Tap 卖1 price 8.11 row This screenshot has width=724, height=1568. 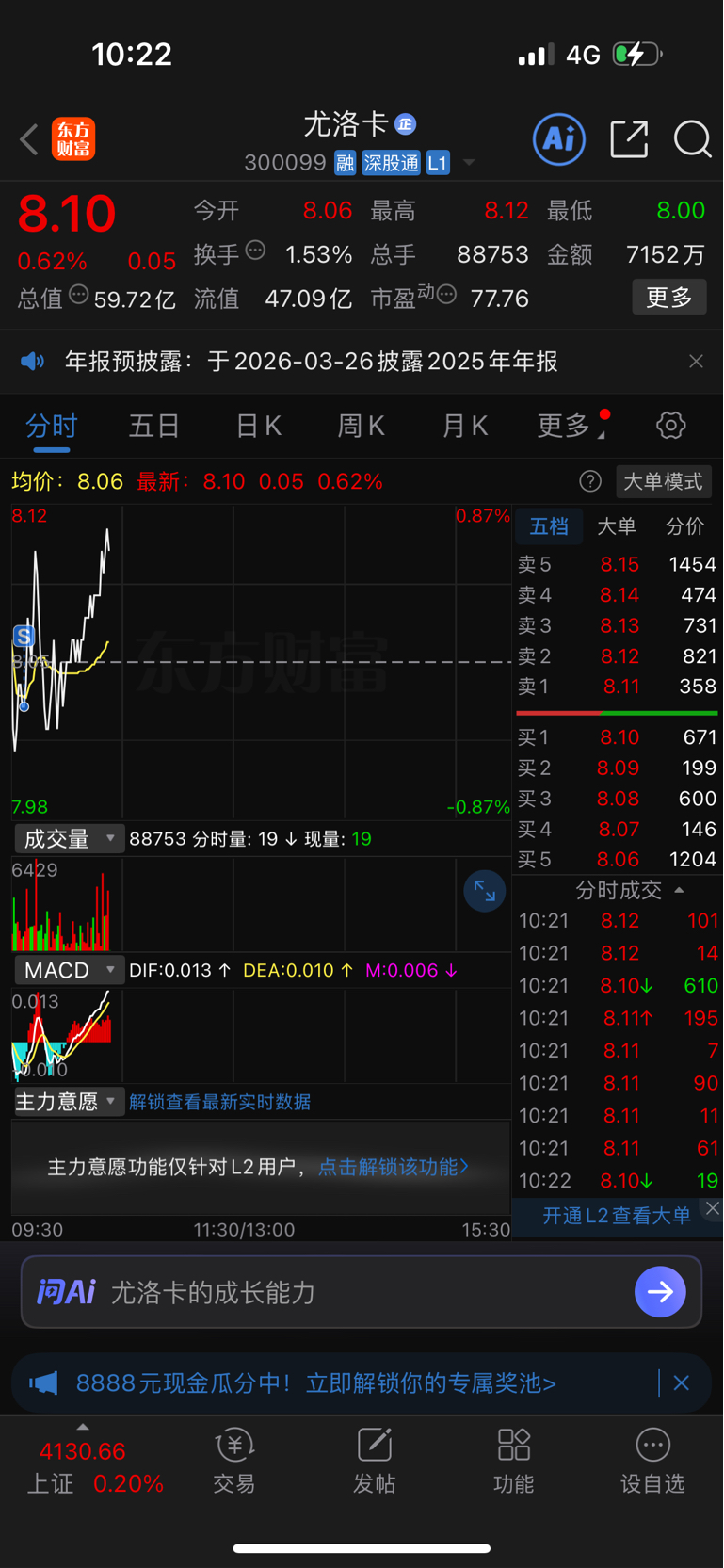(618, 687)
